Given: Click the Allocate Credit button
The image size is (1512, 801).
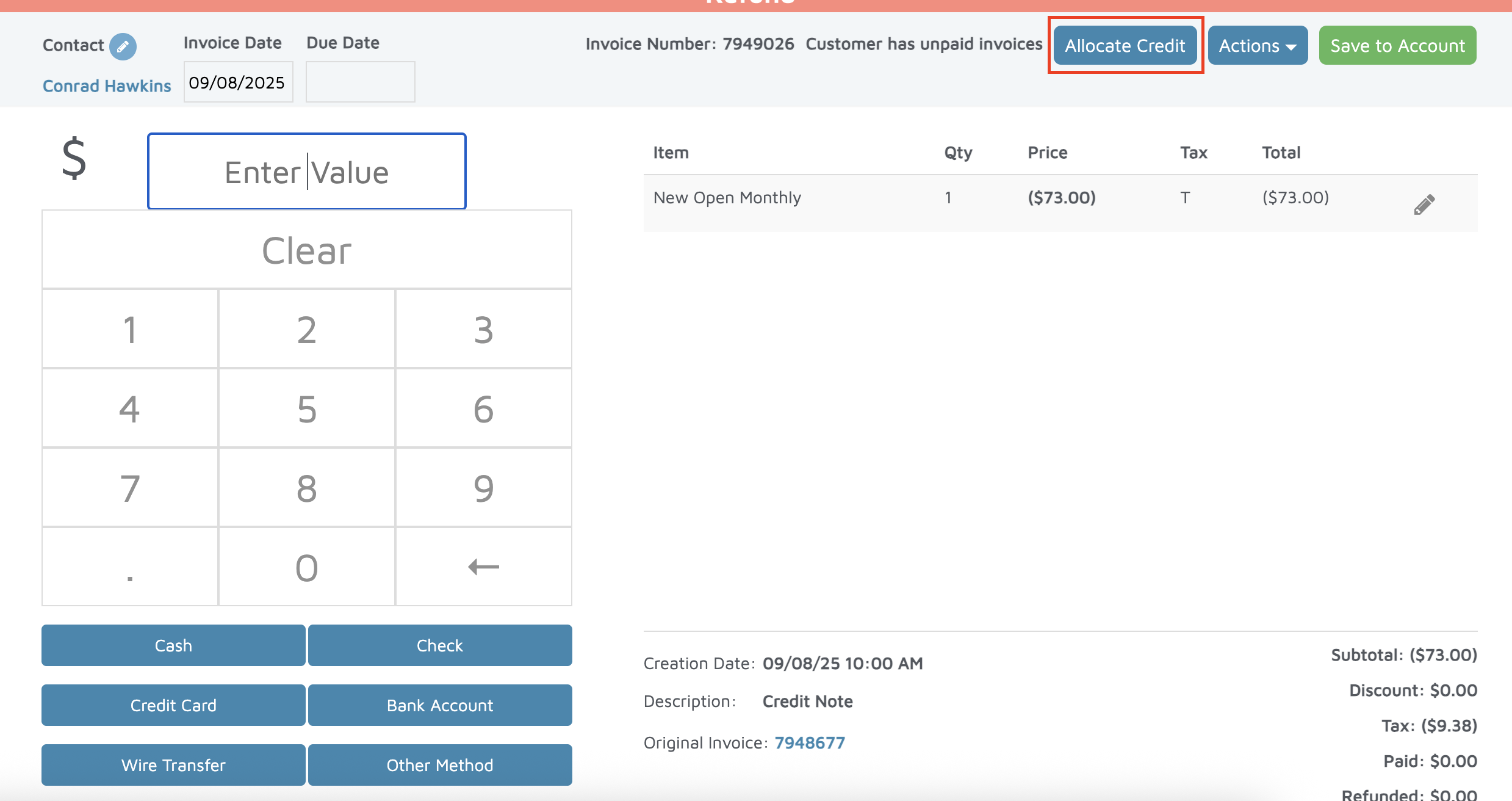Looking at the screenshot, I should pyautogui.click(x=1125, y=46).
